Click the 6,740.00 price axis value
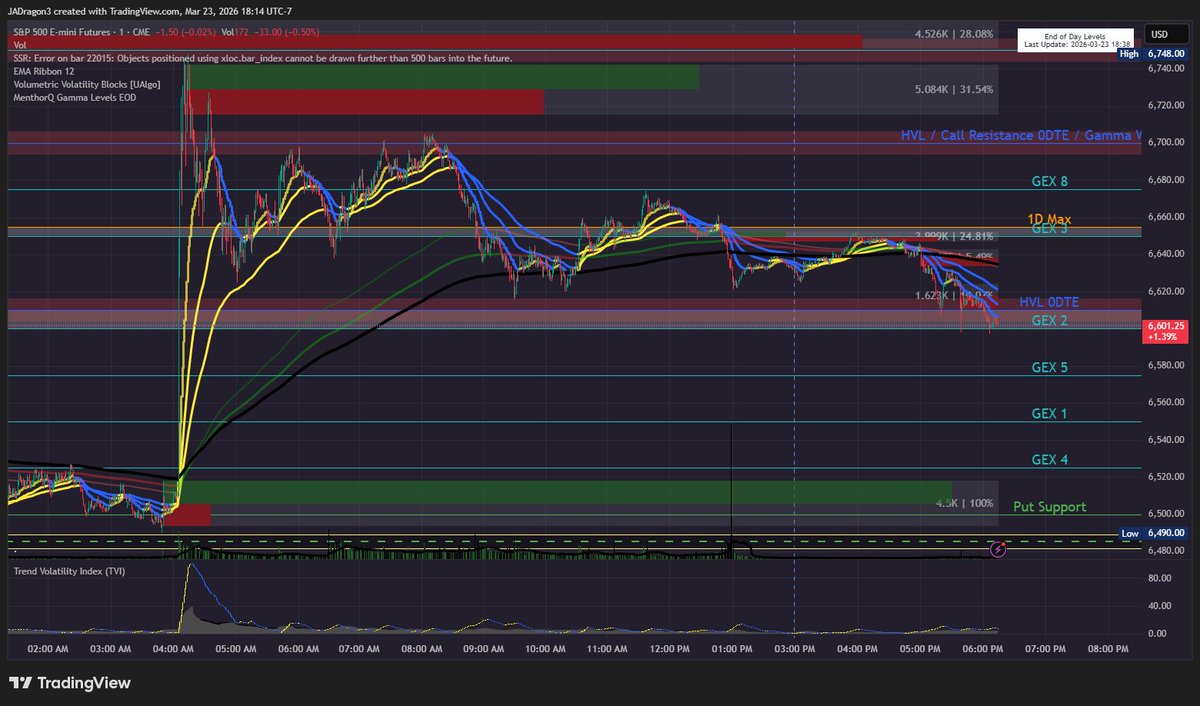The height and width of the screenshot is (706, 1200). pos(1166,68)
